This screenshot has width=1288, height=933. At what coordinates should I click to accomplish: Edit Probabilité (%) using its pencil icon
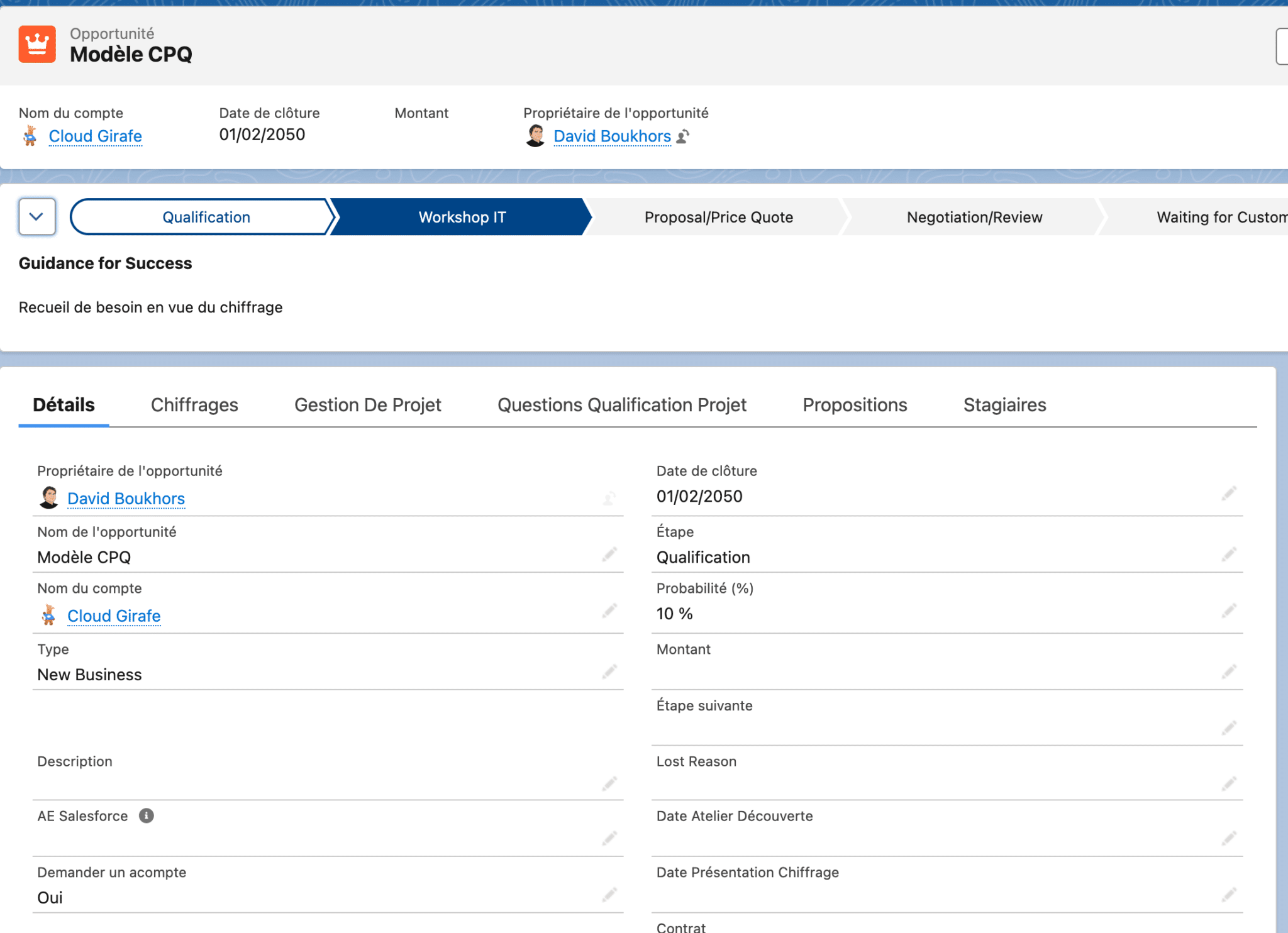(1230, 610)
